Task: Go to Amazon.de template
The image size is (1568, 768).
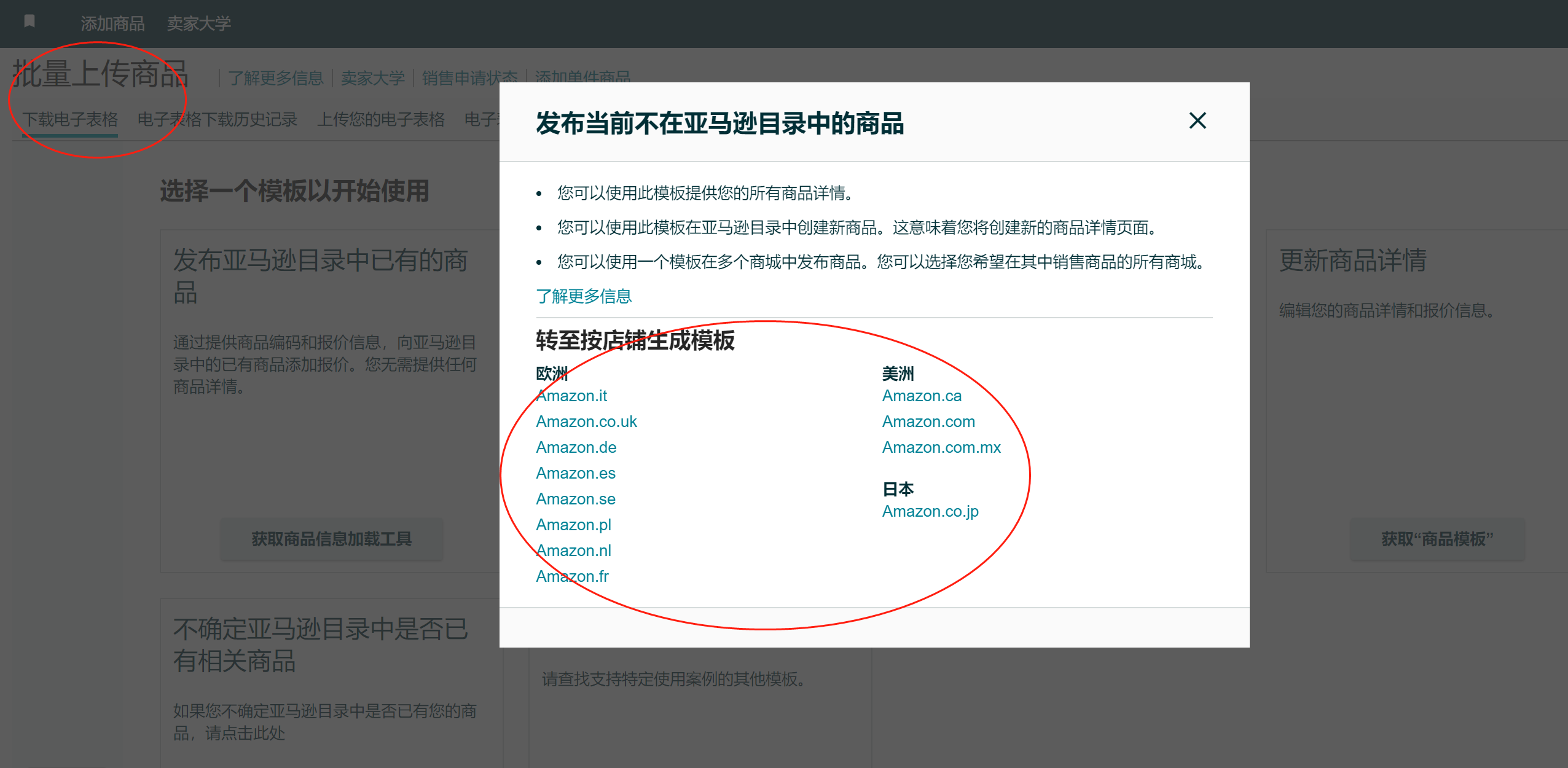Action: tap(576, 447)
